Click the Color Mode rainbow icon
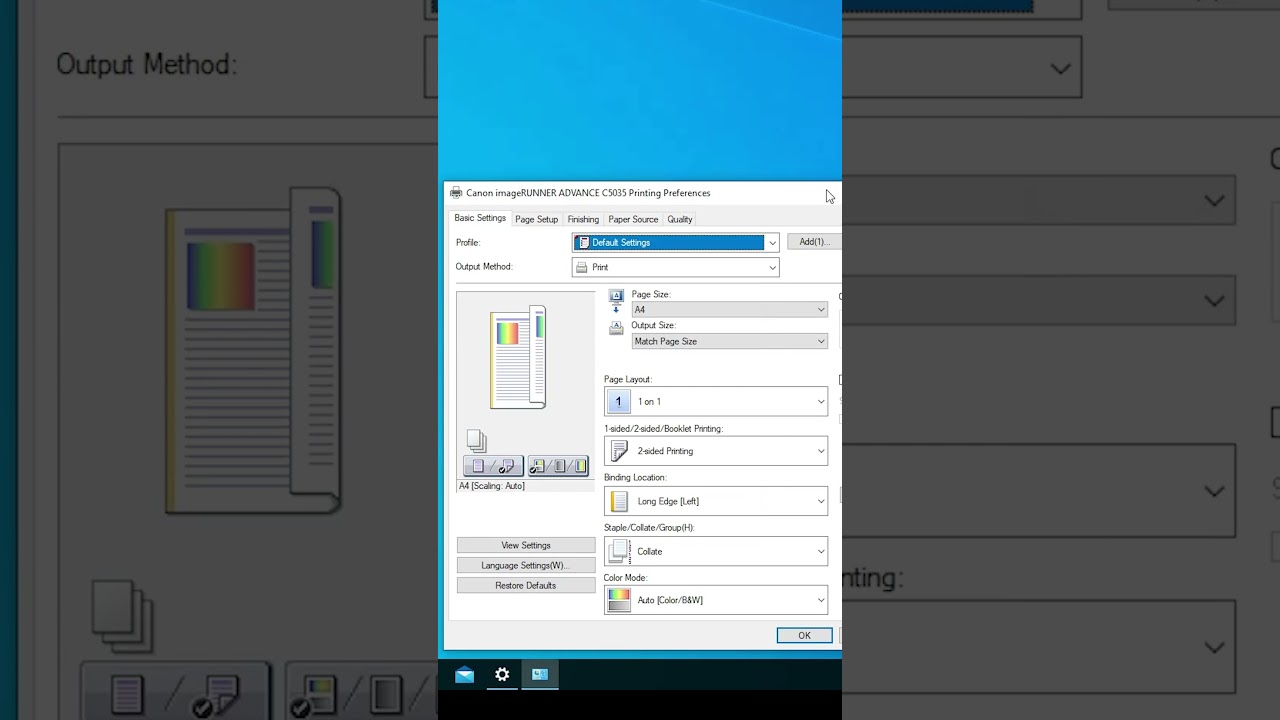 (x=619, y=600)
